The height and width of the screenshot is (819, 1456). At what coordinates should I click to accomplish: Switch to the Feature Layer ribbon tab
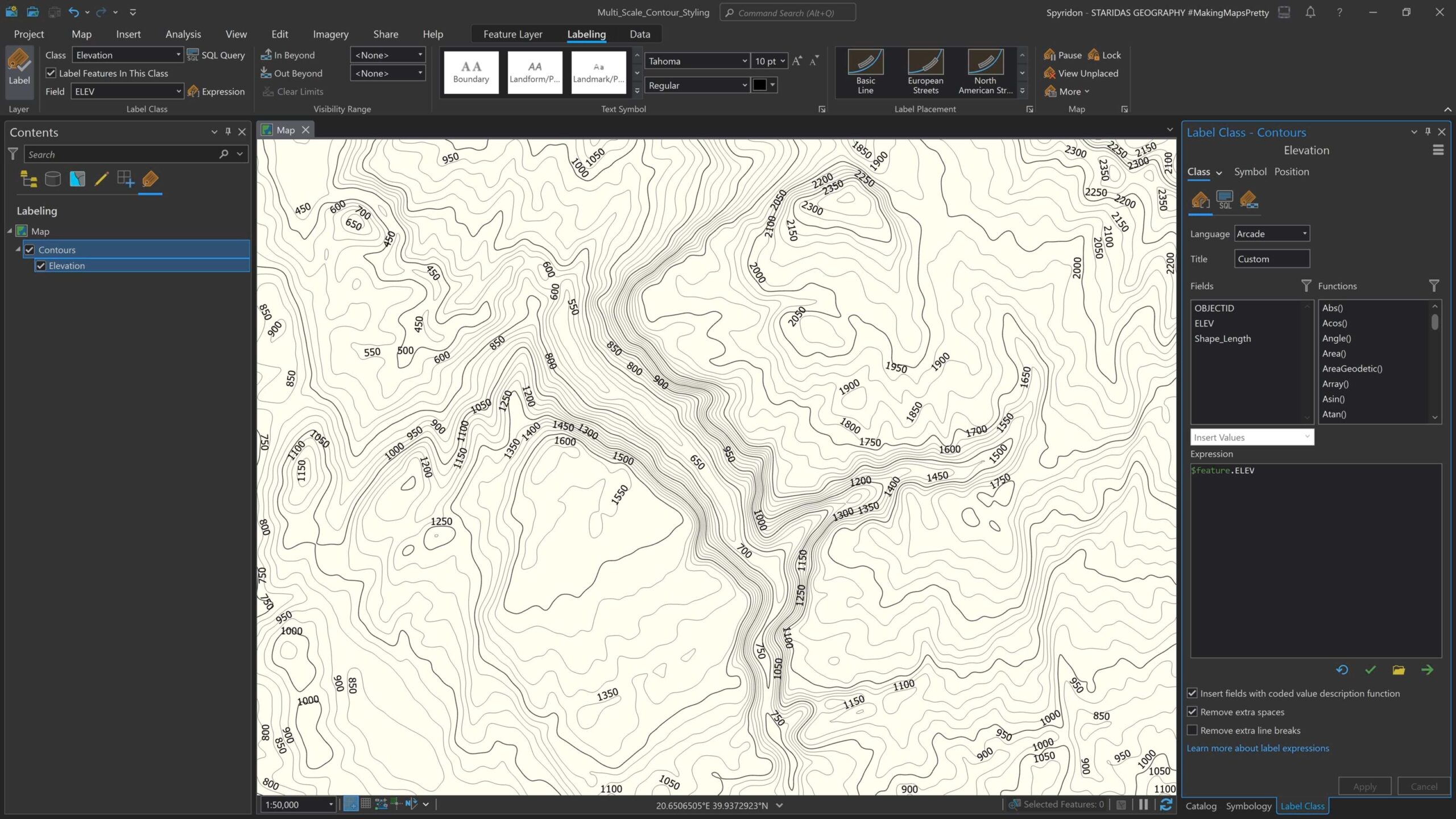pyautogui.click(x=512, y=34)
